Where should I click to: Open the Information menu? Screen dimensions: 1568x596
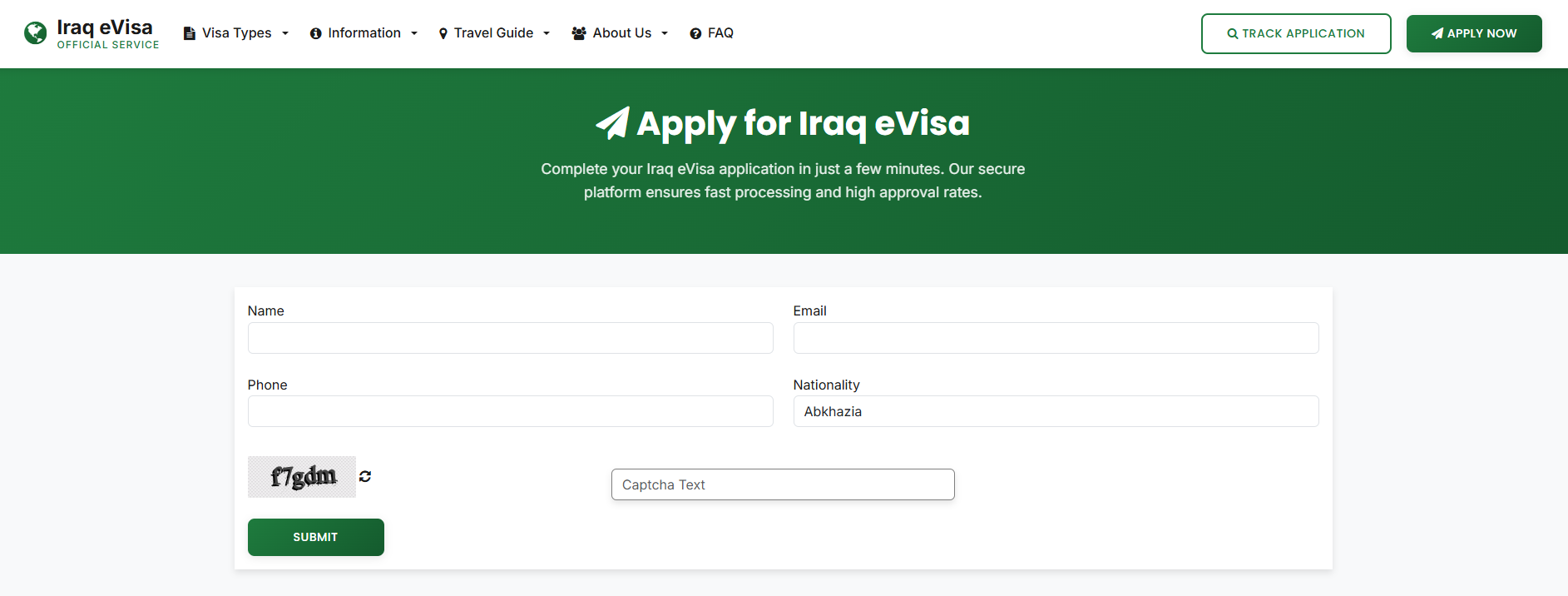click(x=364, y=33)
